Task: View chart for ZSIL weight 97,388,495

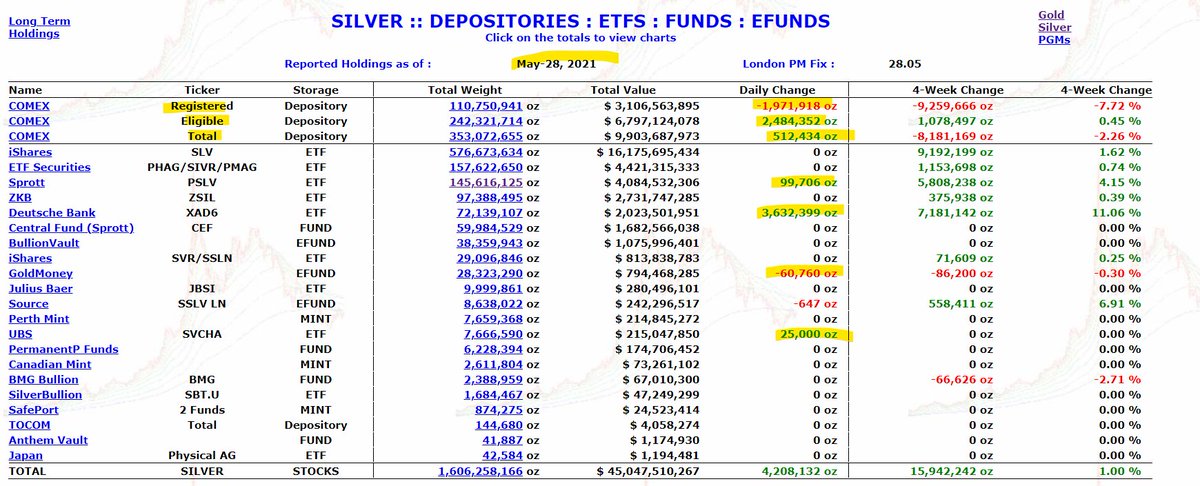Action: click(x=489, y=198)
